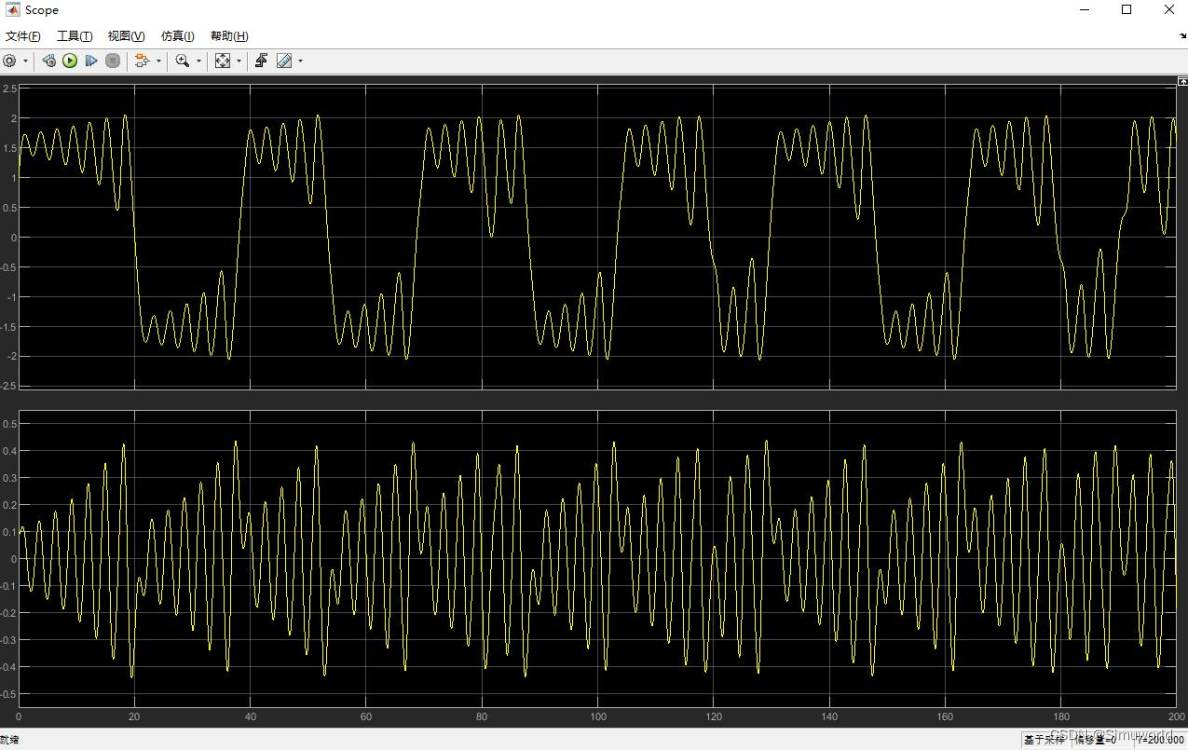Open the 视图(V) menu

tap(126, 36)
